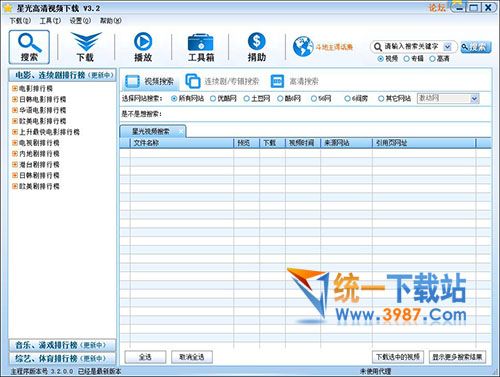This screenshot has height=377, width=500.
Task: Click the 下载选中的视频 button
Action: tap(398, 357)
